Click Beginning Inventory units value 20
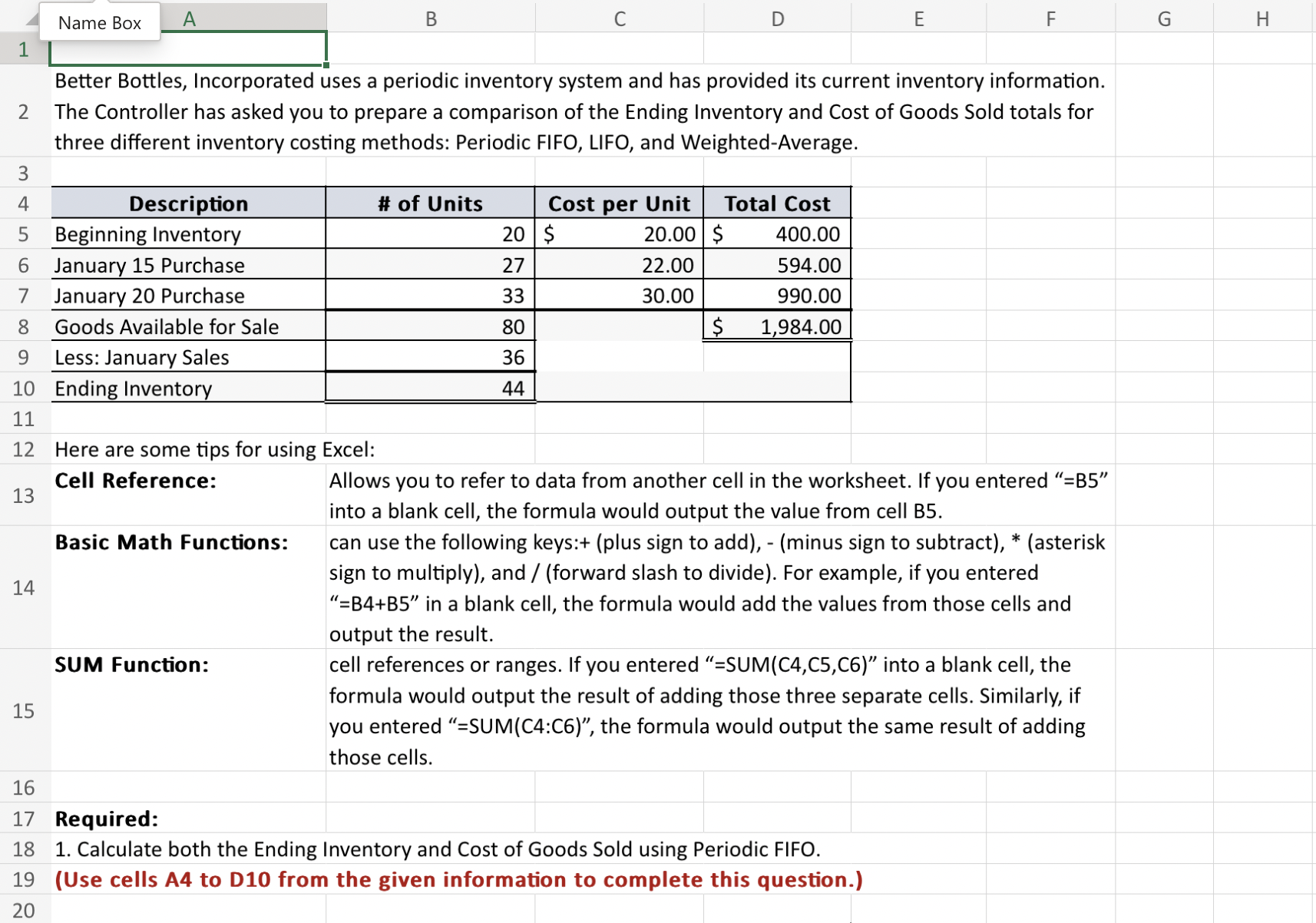Viewport: 1316px width, 923px height. (x=431, y=234)
